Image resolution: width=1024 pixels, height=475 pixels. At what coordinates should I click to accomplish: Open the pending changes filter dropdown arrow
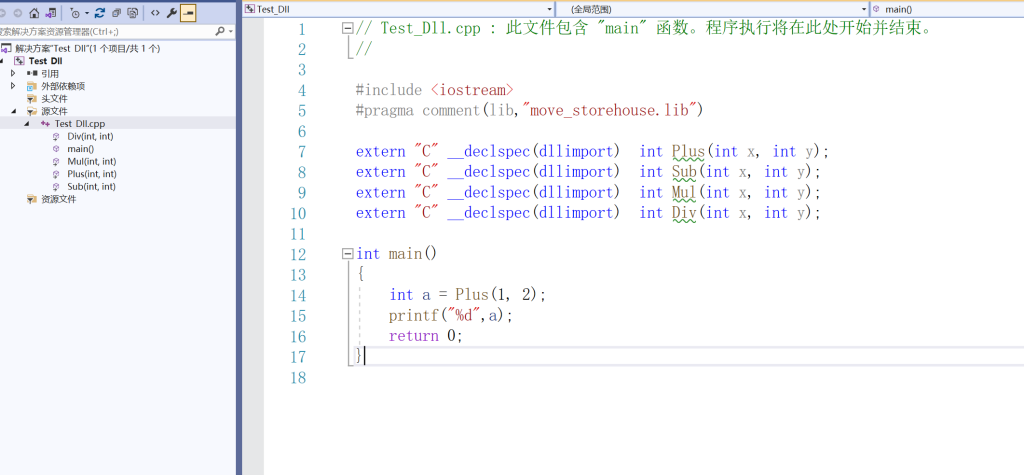point(86,13)
